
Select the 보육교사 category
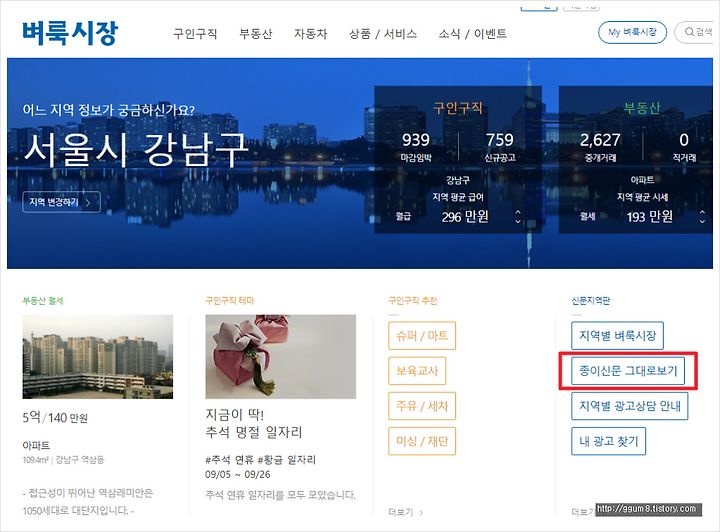point(417,371)
